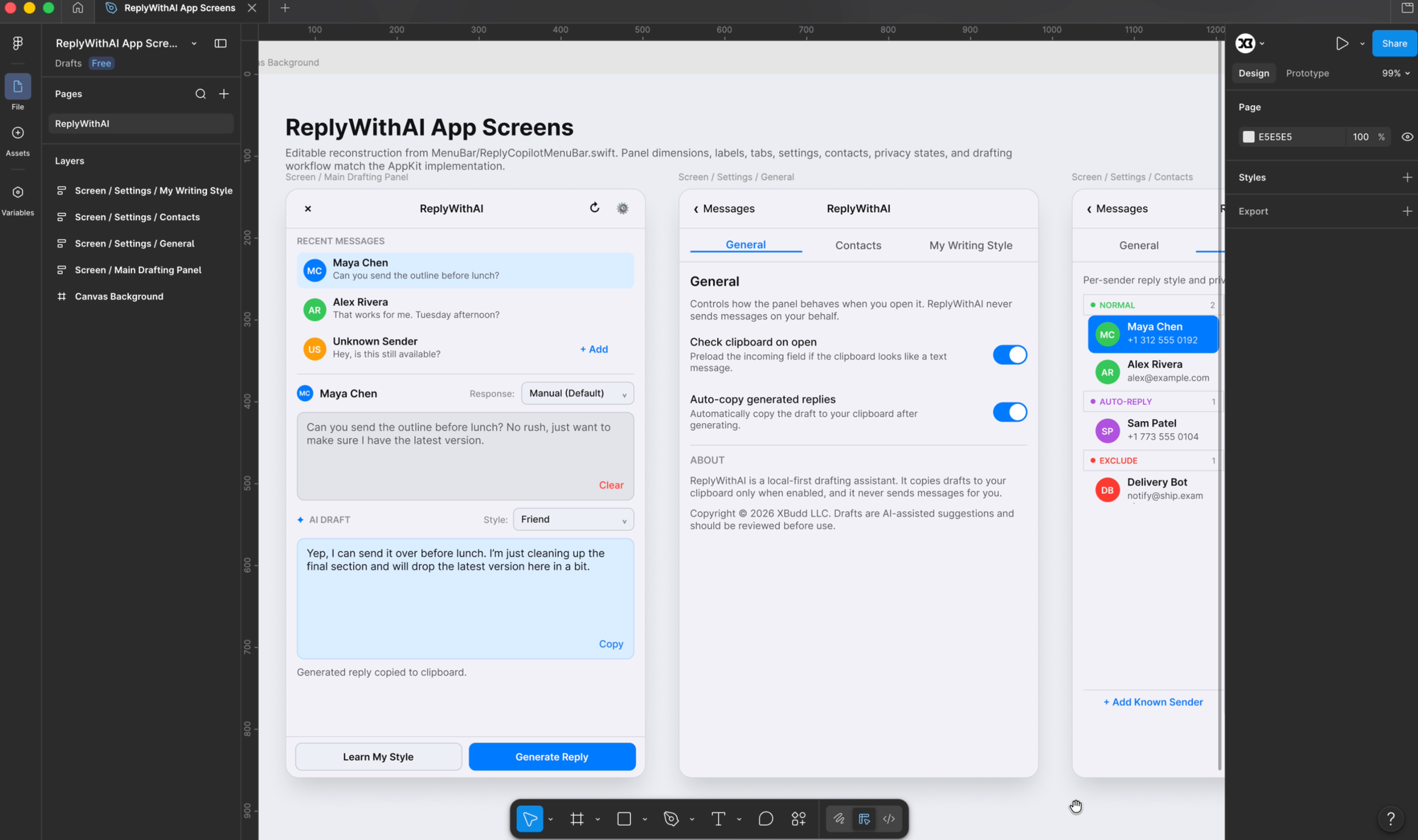1418x840 pixels.
Task: Select the Text tool
Action: (x=718, y=819)
